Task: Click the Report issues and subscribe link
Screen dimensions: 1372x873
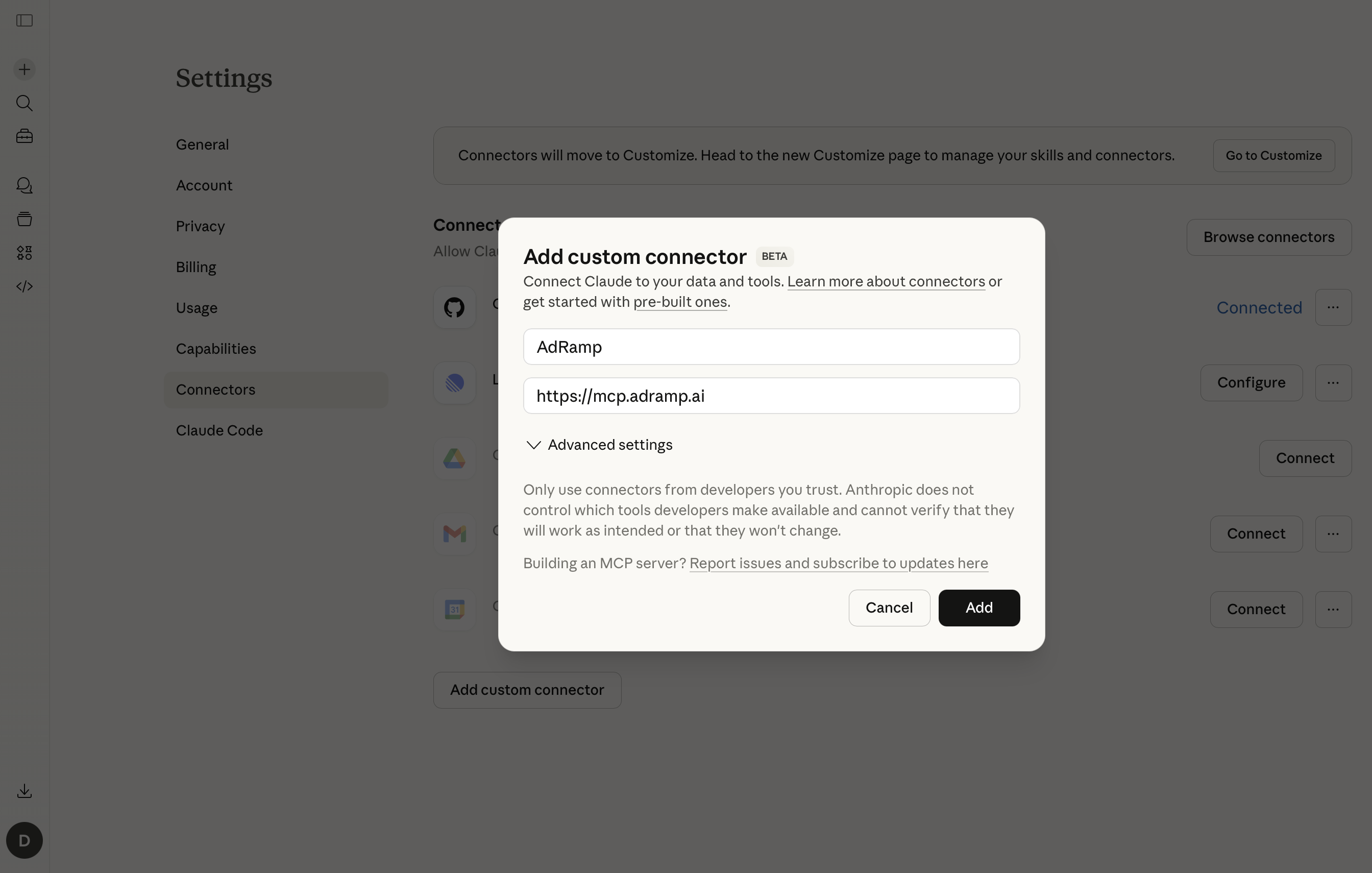Action: tap(838, 563)
